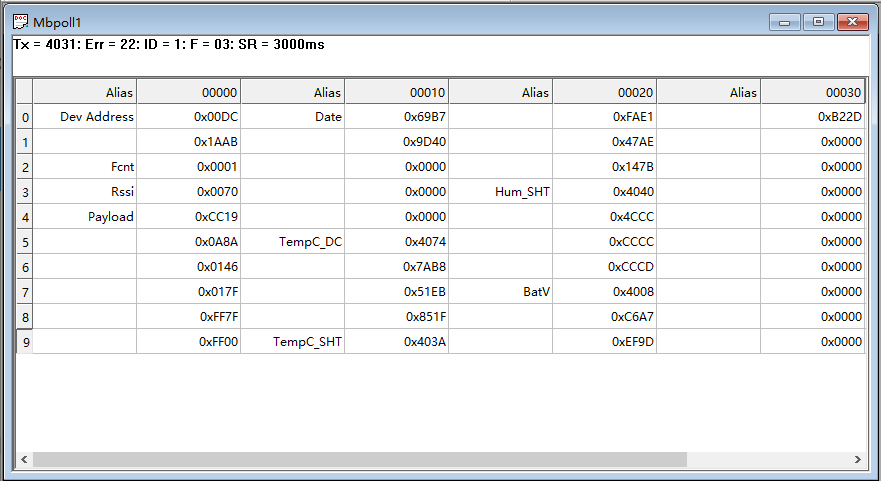
Task: Select register value 0xC6A7
Action: pos(605,316)
